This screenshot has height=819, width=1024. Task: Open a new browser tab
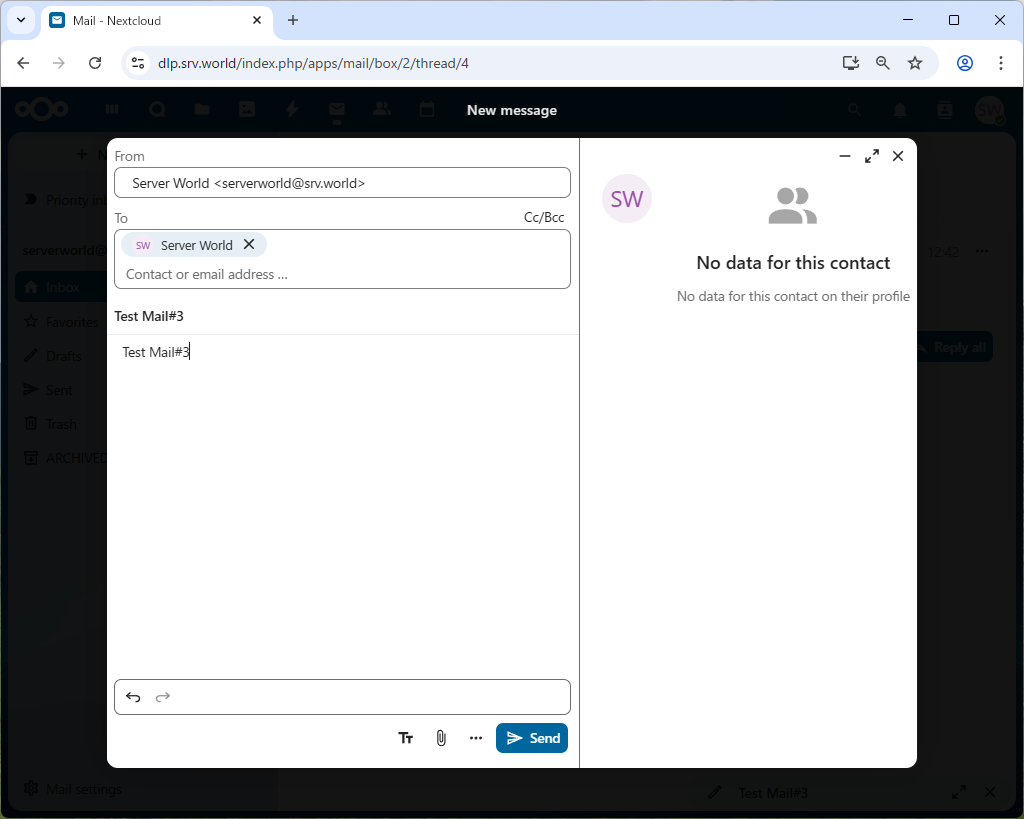[293, 20]
